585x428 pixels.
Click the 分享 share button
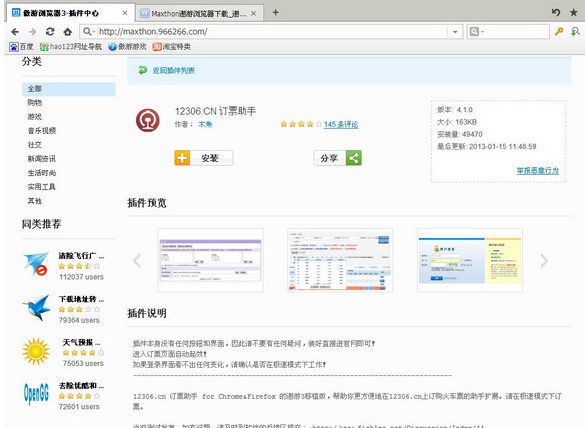coord(338,158)
